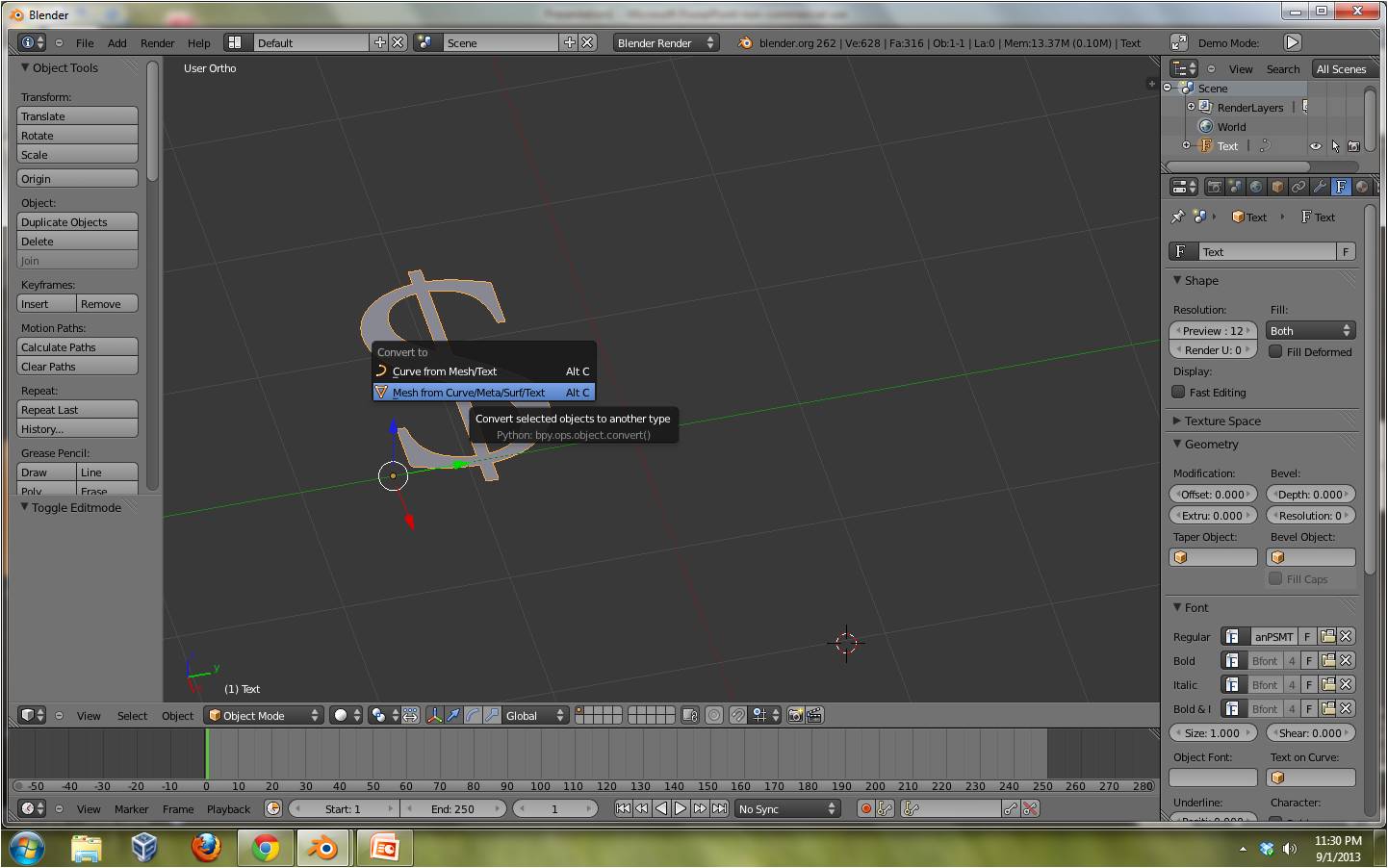Viewport: 1388px width, 868px height.
Task: Click the Translate button
Action: (x=77, y=115)
